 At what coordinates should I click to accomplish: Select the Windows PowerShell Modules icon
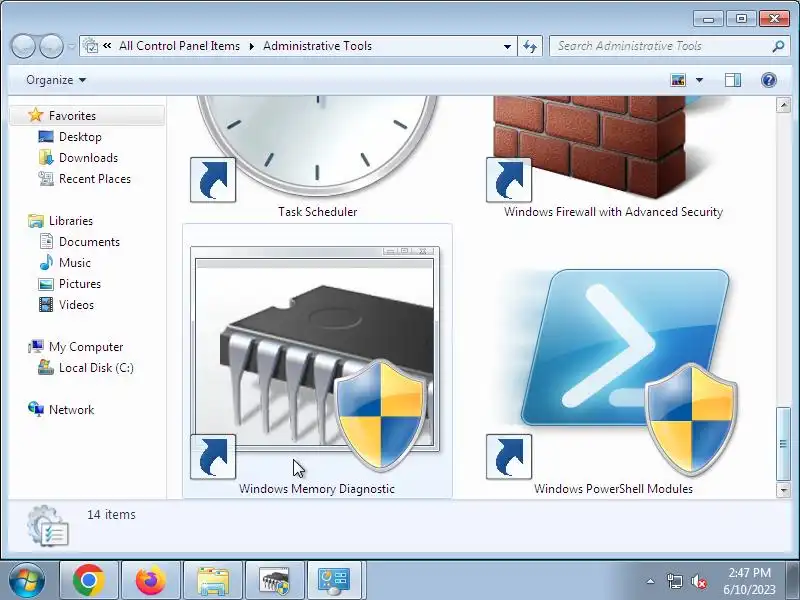tap(612, 372)
